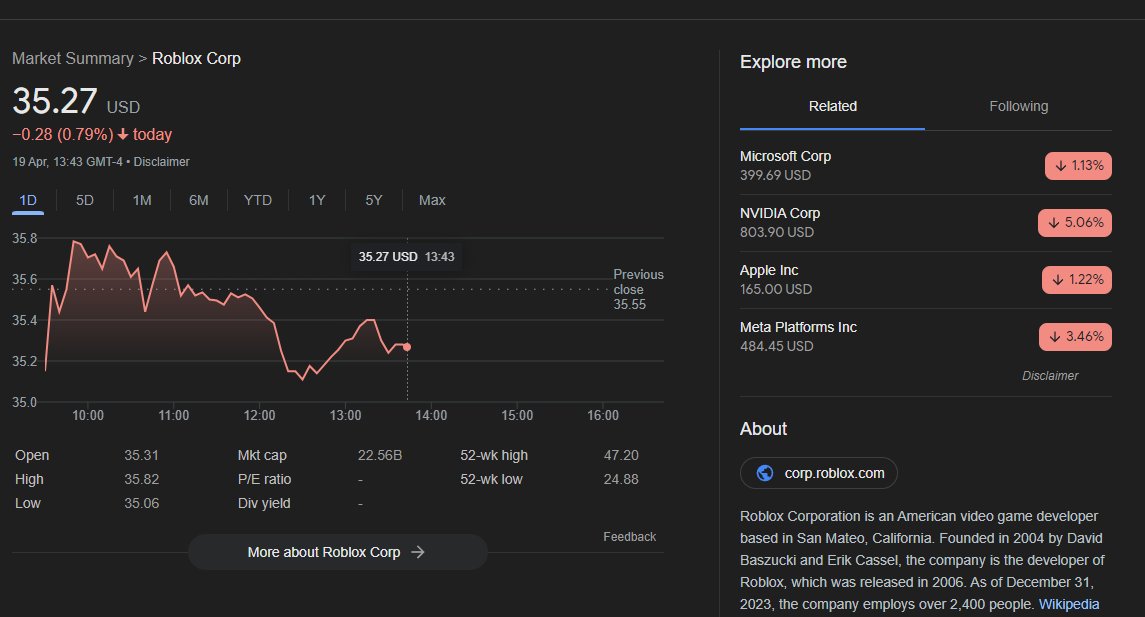1145x617 pixels.
Task: Click the P/E ratio label
Action: click(x=264, y=480)
